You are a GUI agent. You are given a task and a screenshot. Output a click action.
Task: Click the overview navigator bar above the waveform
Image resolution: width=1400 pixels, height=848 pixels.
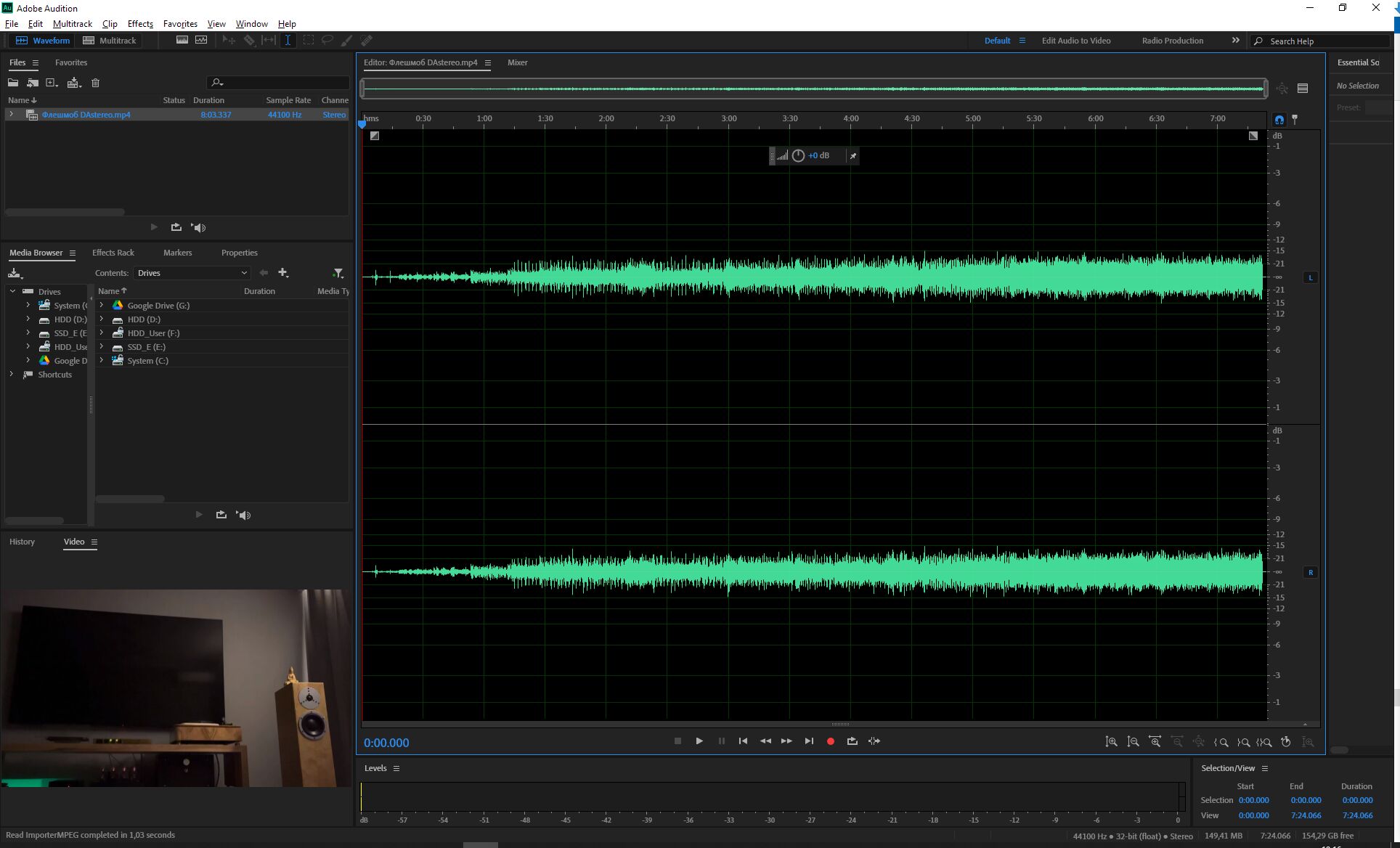tap(814, 89)
